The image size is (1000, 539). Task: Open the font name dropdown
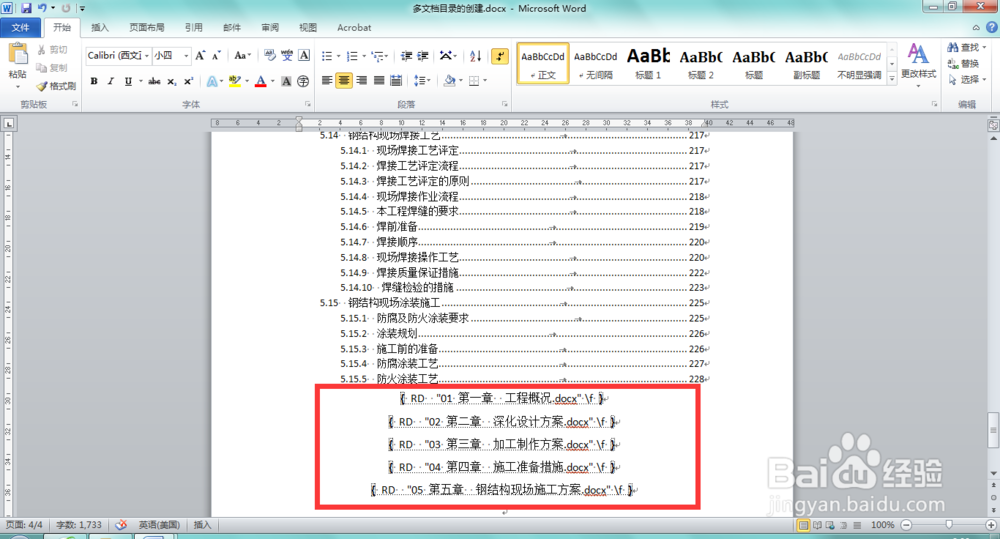click(x=147, y=55)
